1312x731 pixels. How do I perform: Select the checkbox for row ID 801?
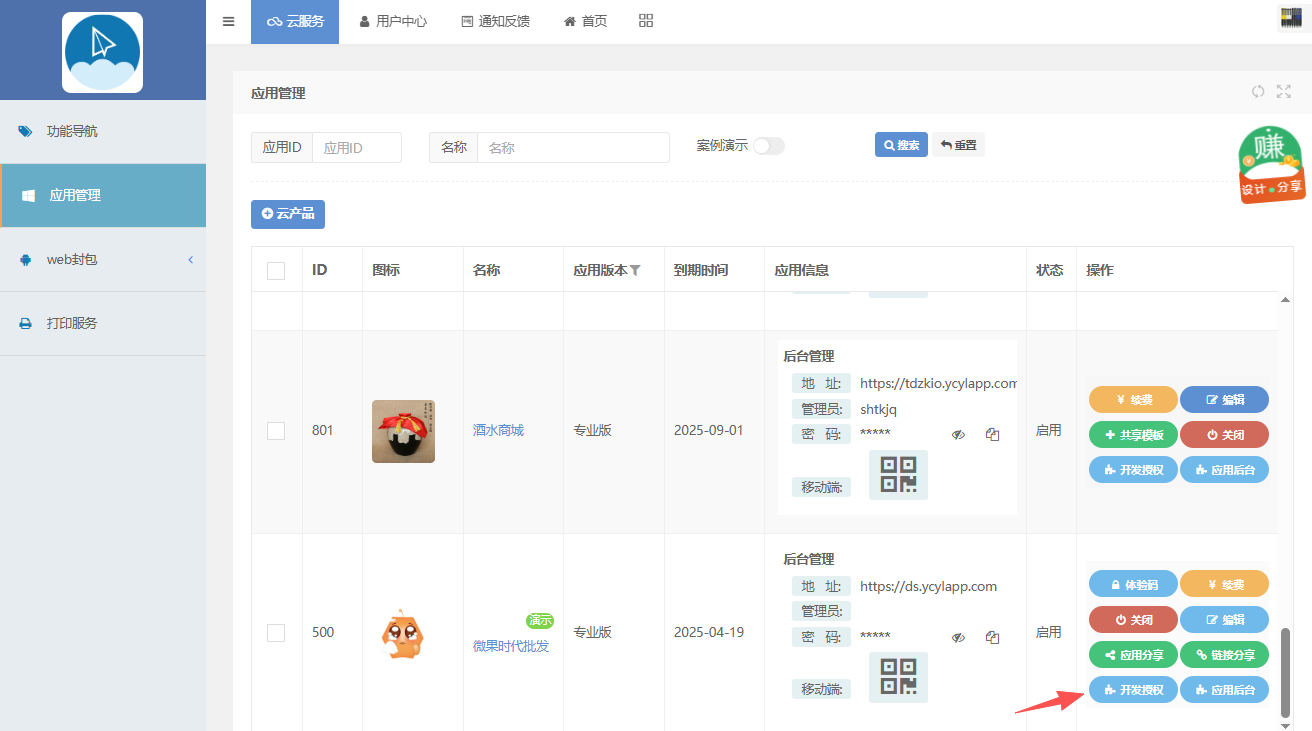tap(276, 431)
